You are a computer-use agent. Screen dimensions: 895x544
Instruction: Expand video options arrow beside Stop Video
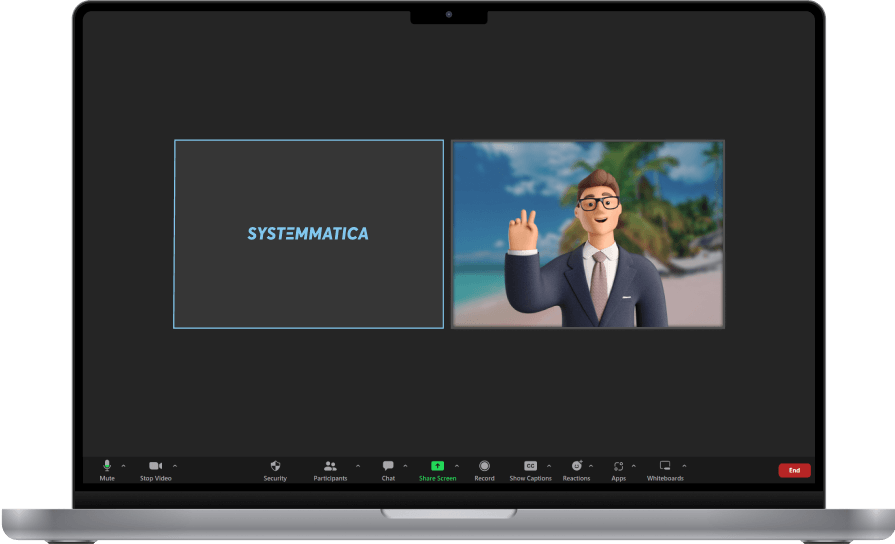175,466
